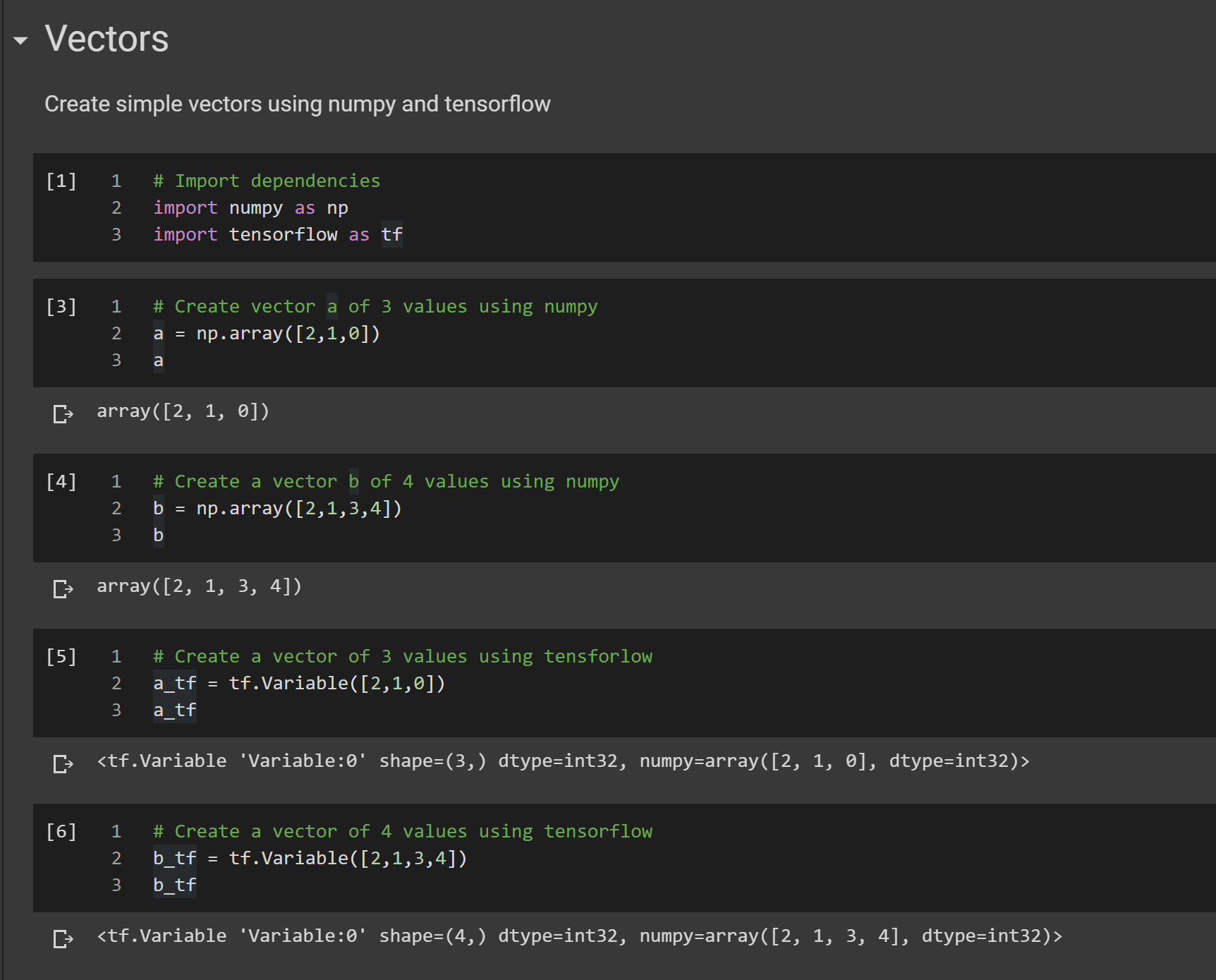Select the np.array([2,1,0]) code line
Screen dimensions: 1216x980
click(x=267, y=333)
